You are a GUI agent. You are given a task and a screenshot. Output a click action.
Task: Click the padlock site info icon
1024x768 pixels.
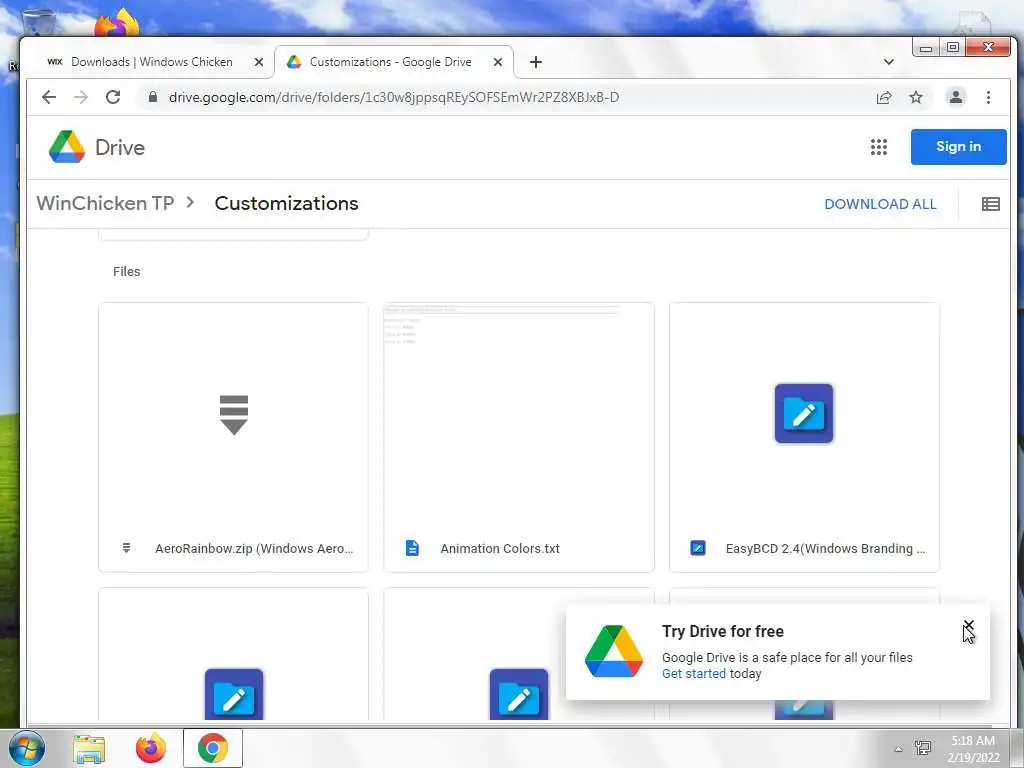coord(153,97)
